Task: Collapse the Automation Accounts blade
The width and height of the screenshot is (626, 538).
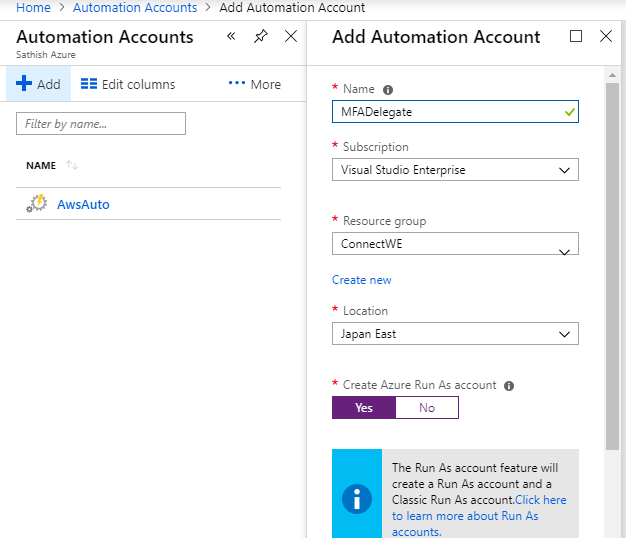Action: point(231,37)
